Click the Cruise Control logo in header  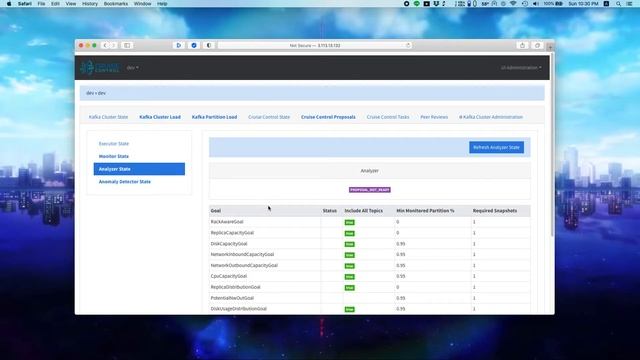99,67
